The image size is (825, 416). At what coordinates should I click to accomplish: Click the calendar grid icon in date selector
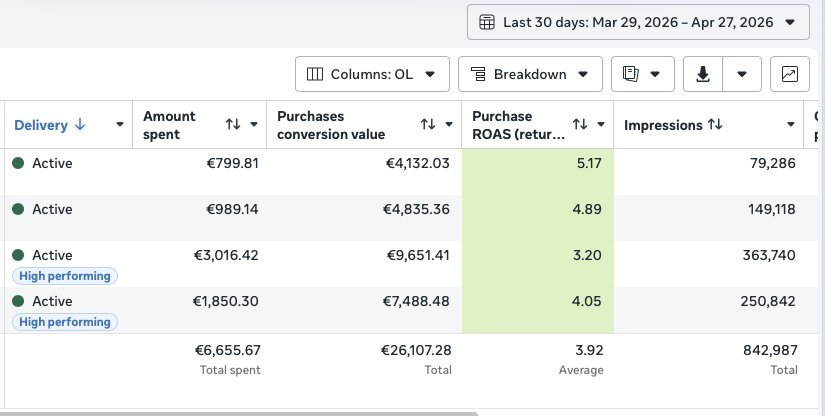click(x=487, y=22)
